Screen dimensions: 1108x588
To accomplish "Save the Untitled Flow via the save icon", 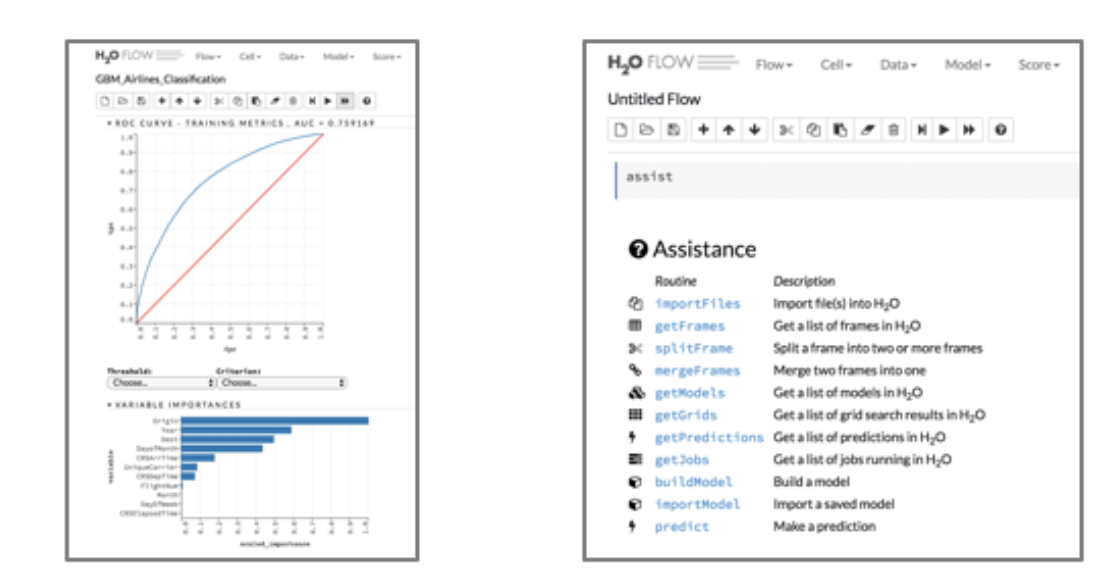I will pos(673,125).
